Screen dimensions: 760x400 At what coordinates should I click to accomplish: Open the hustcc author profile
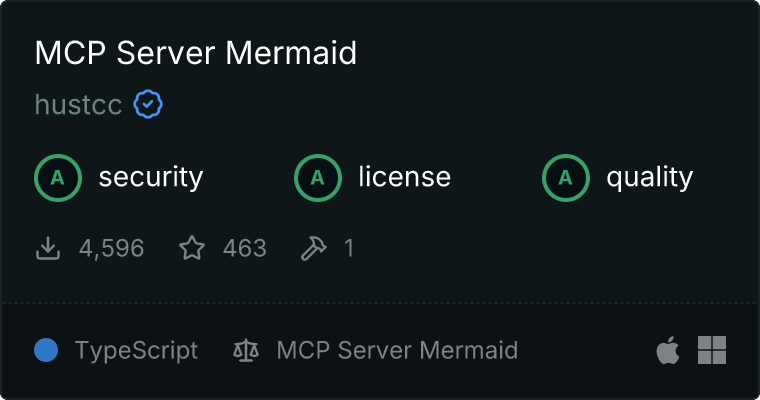[79, 104]
